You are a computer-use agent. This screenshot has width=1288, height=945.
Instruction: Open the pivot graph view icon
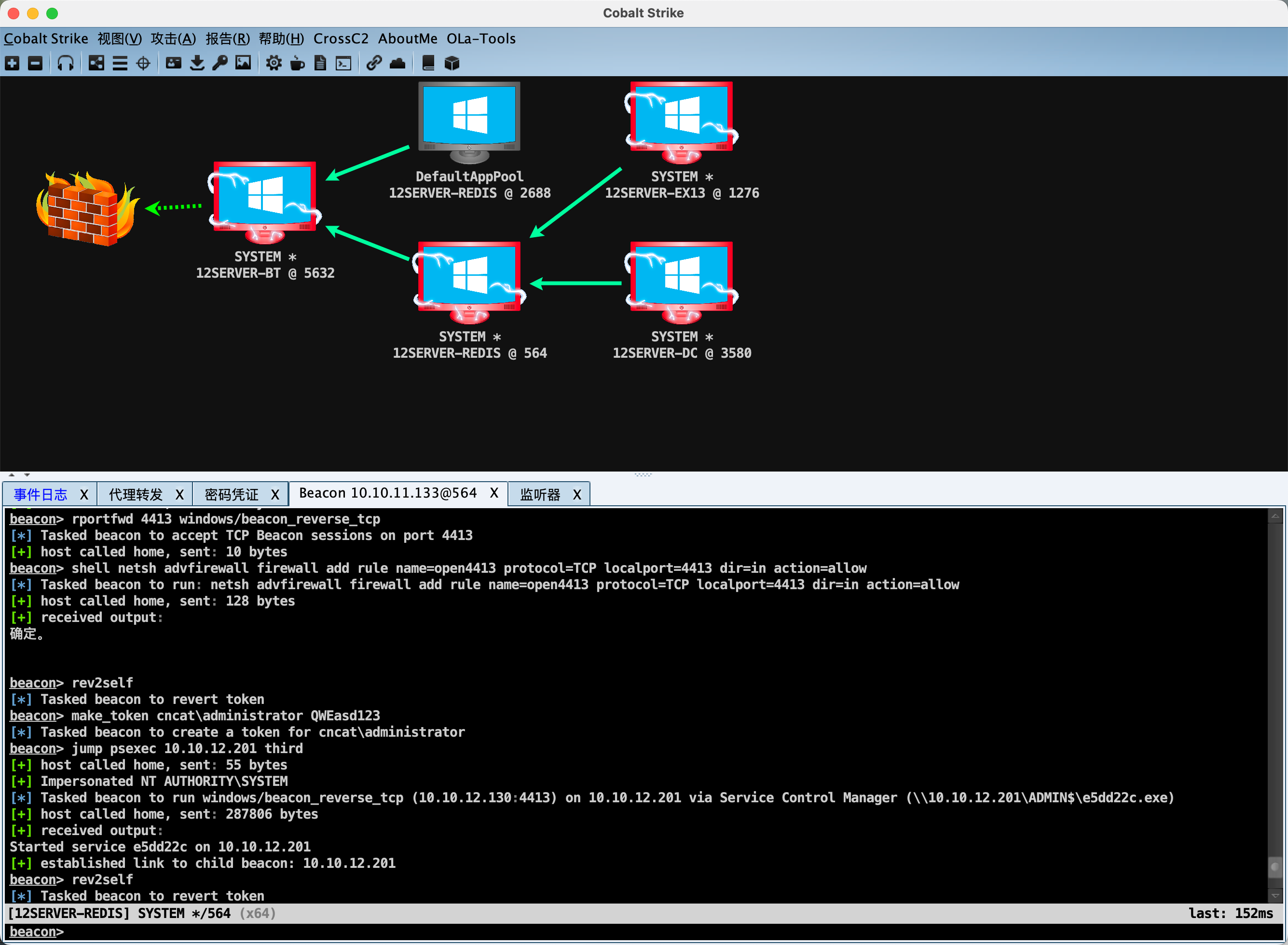(x=96, y=63)
